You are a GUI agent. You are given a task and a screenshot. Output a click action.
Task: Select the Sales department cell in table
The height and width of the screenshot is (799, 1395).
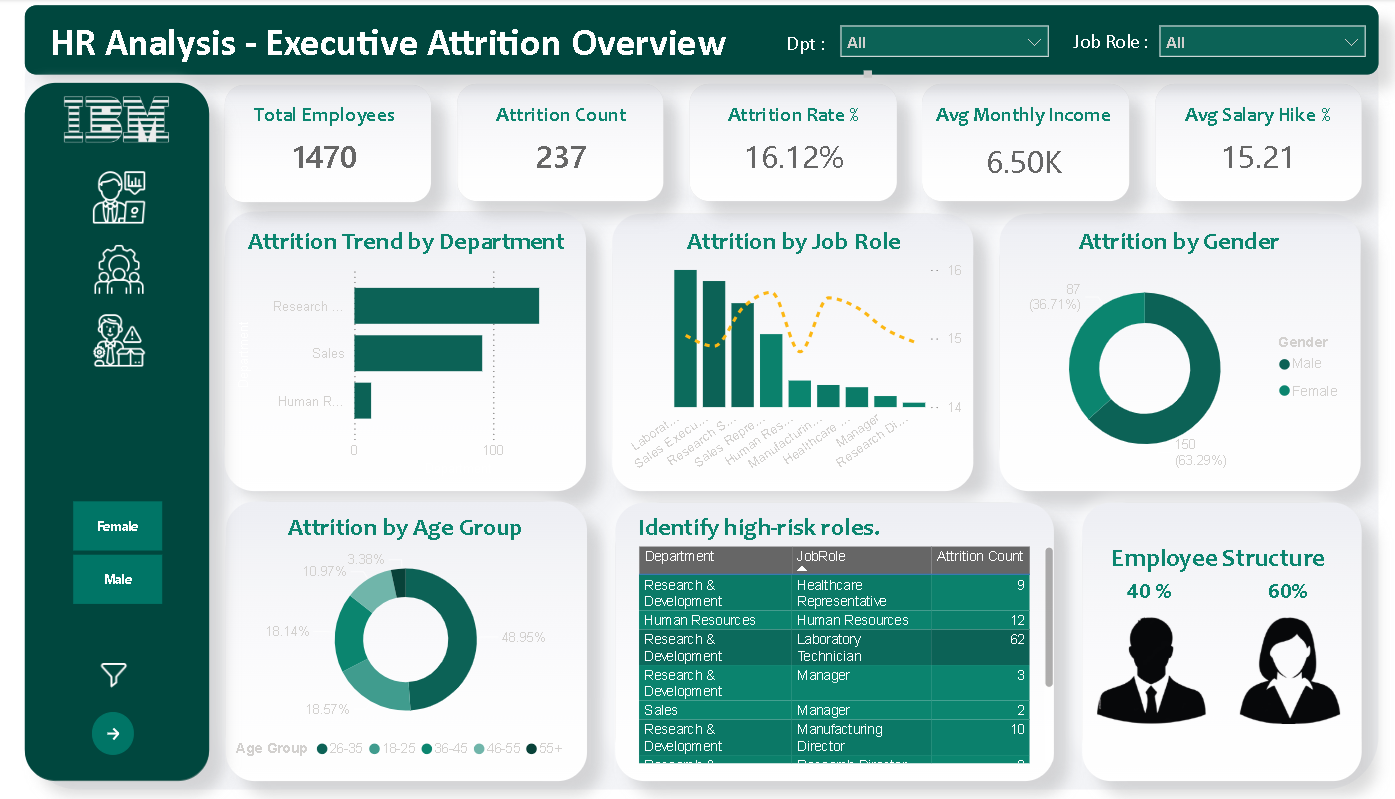tap(715, 710)
